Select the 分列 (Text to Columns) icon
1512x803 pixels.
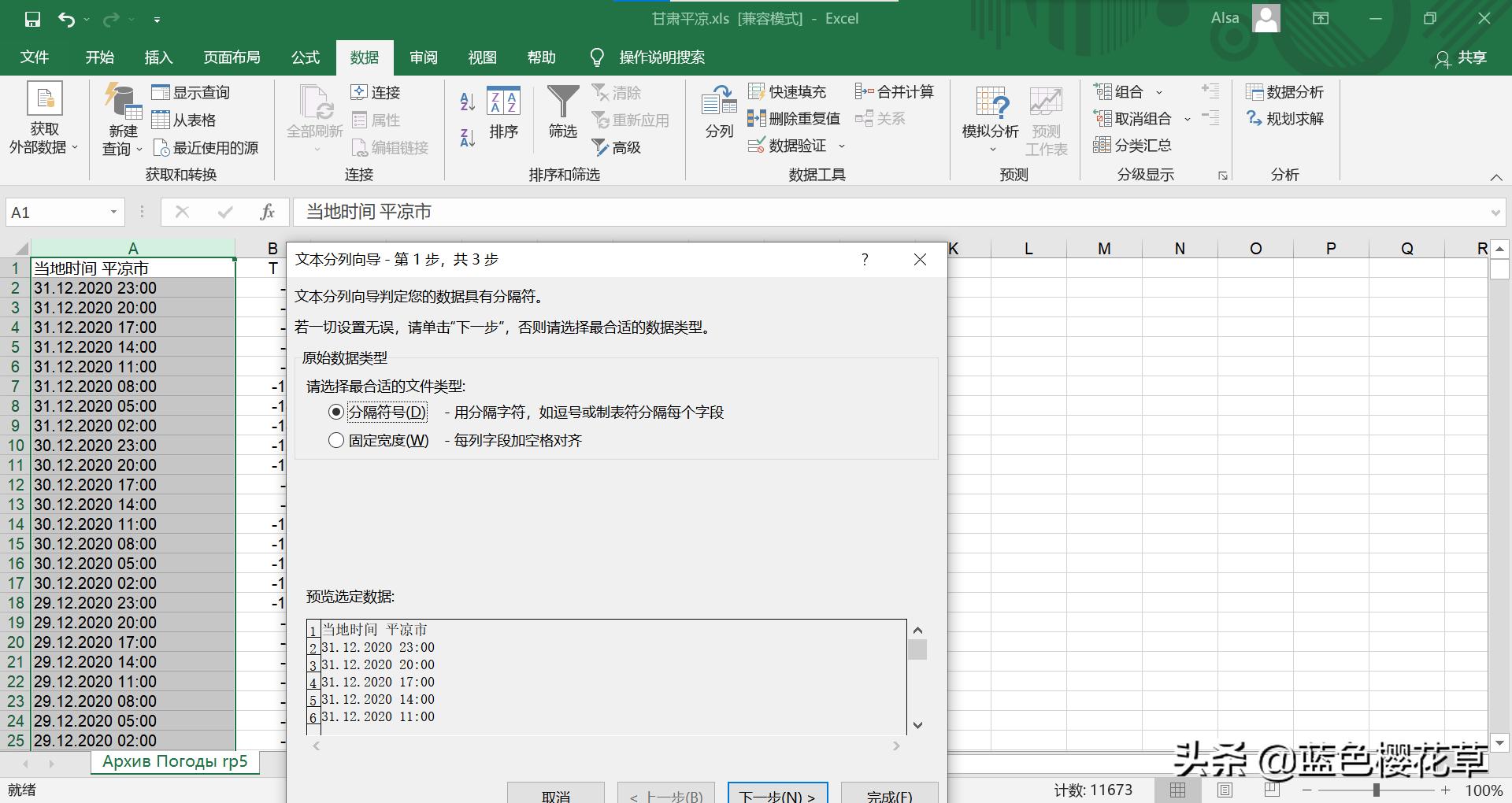(717, 114)
